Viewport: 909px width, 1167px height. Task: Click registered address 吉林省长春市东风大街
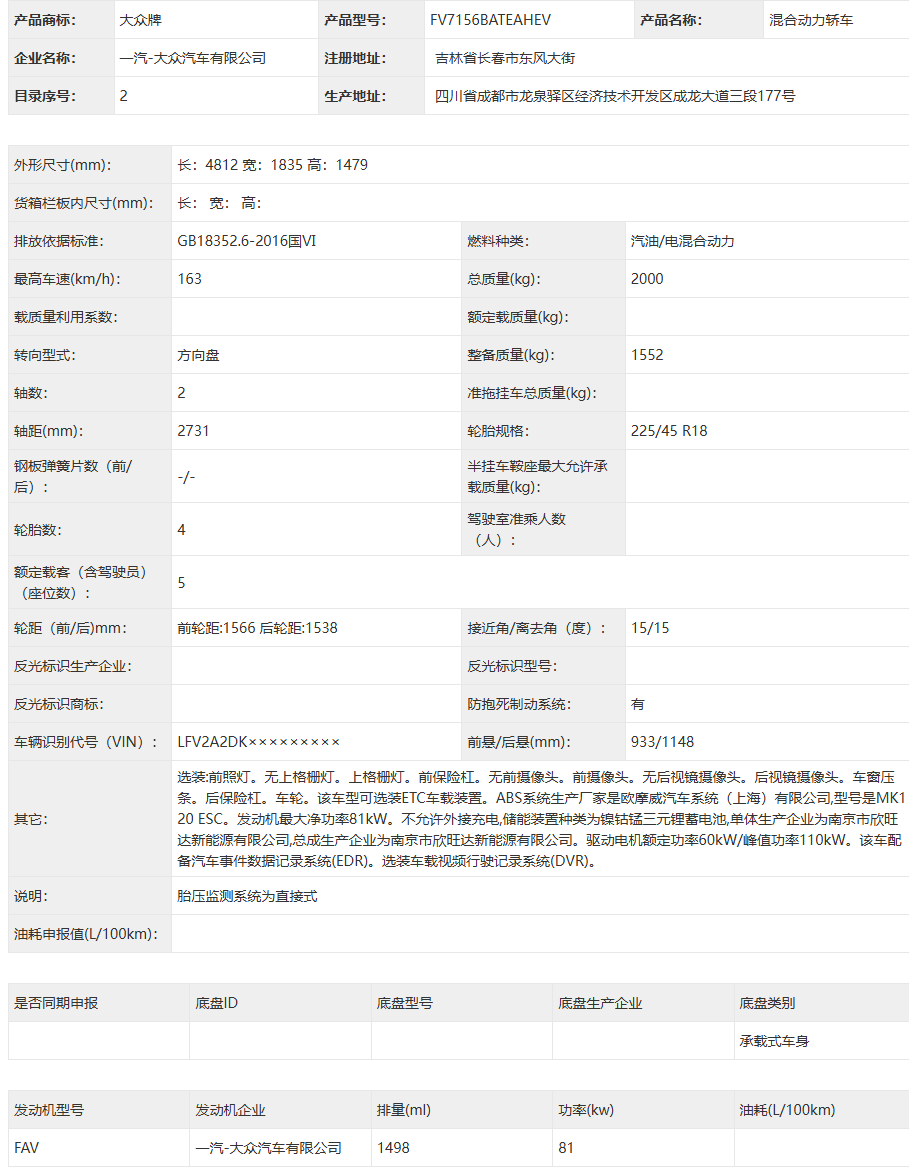coord(505,58)
